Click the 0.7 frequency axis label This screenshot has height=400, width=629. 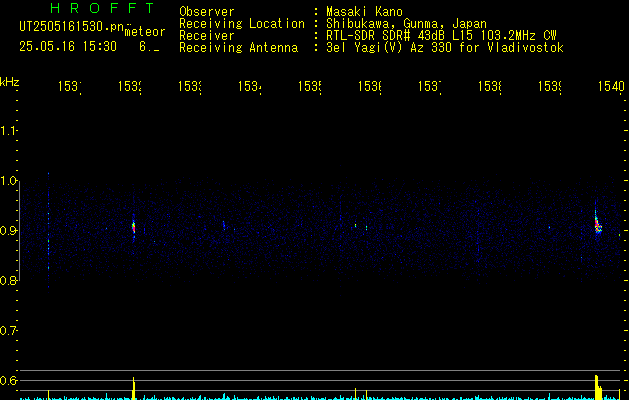point(8,330)
